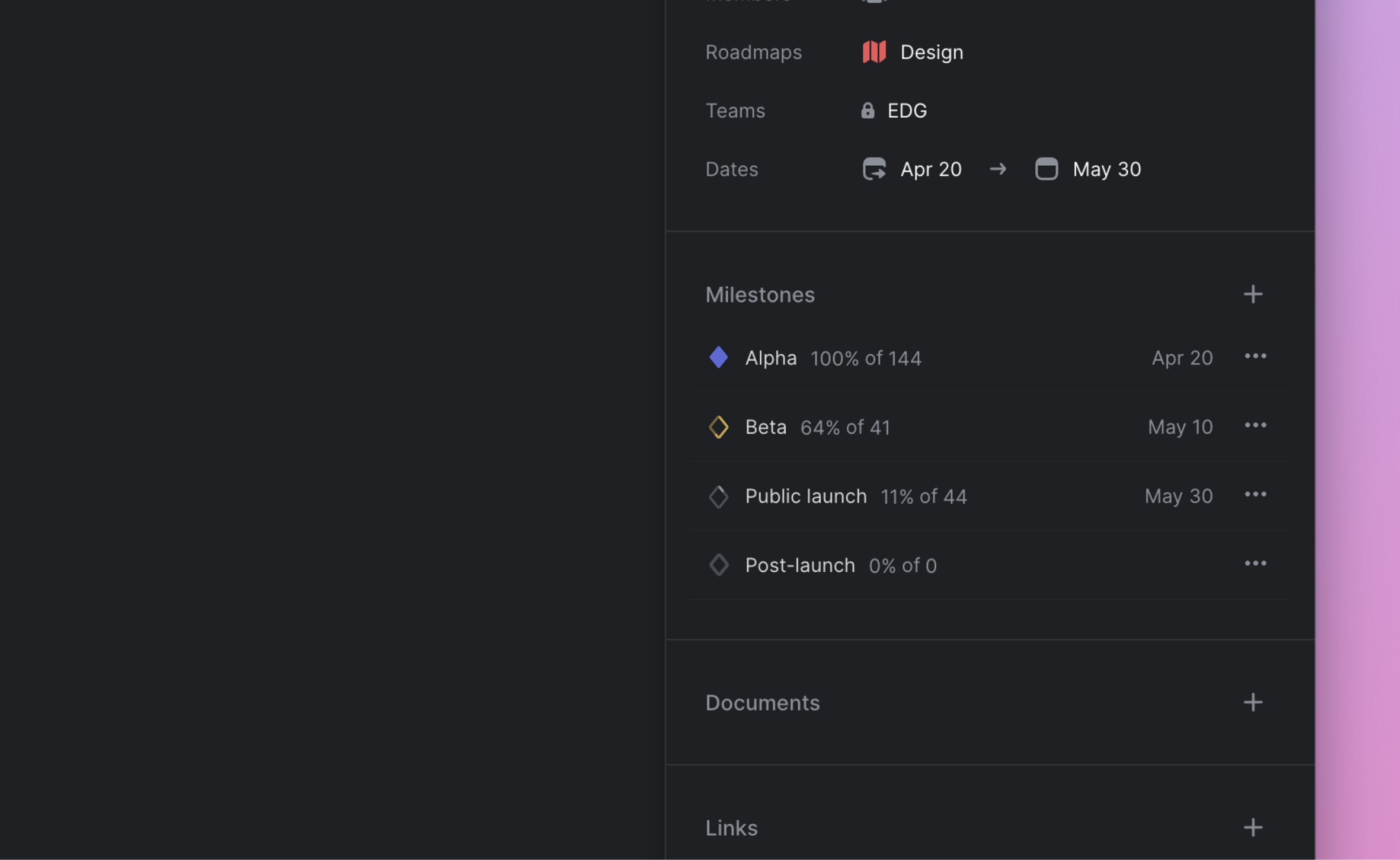Open Post-launch more options menu
Screen dimensions: 1400x860
[x=1255, y=563]
